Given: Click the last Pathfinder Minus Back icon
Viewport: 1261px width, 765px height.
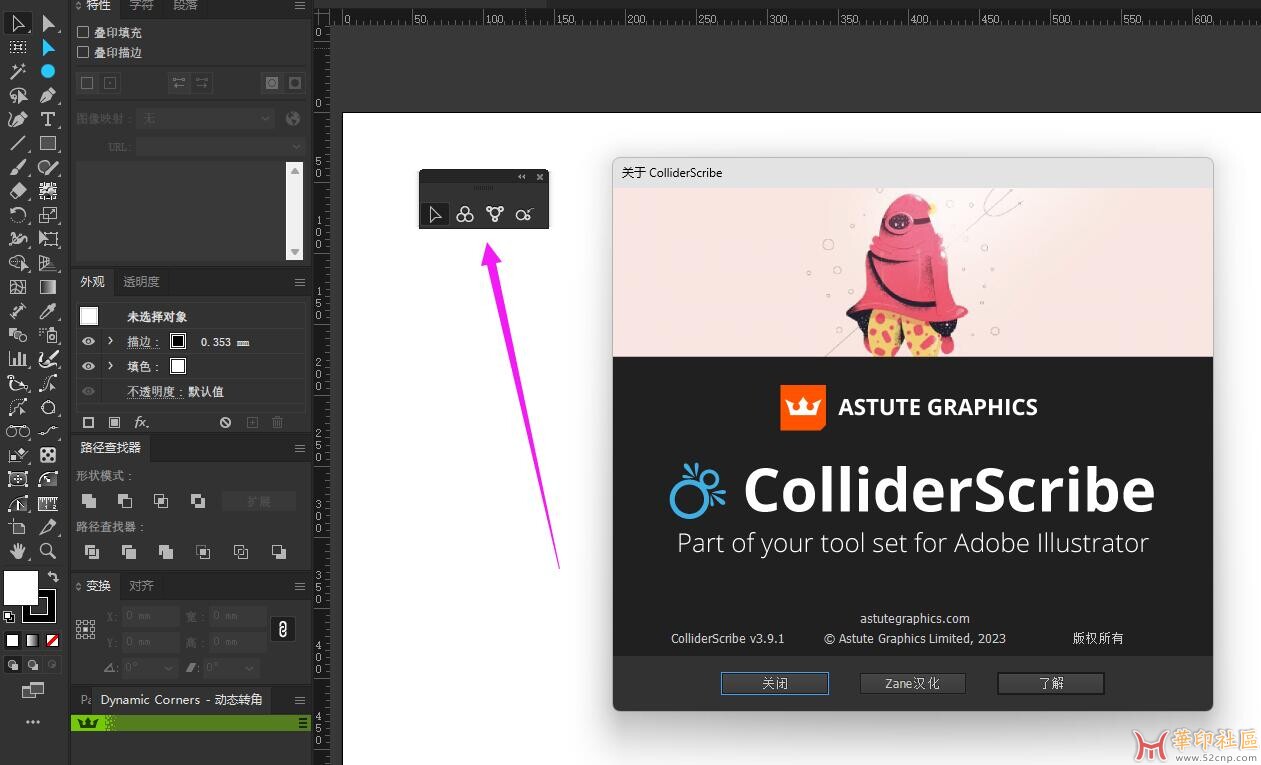Looking at the screenshot, I should 278,552.
